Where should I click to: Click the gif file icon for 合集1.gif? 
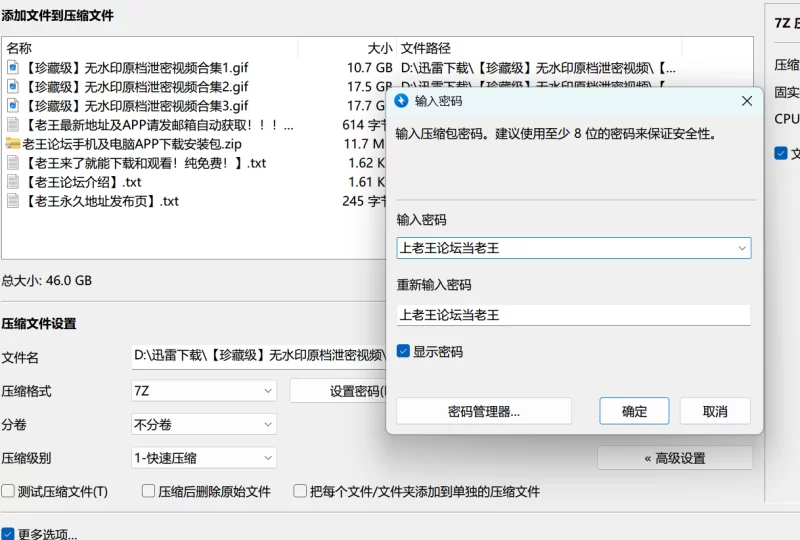[13, 67]
